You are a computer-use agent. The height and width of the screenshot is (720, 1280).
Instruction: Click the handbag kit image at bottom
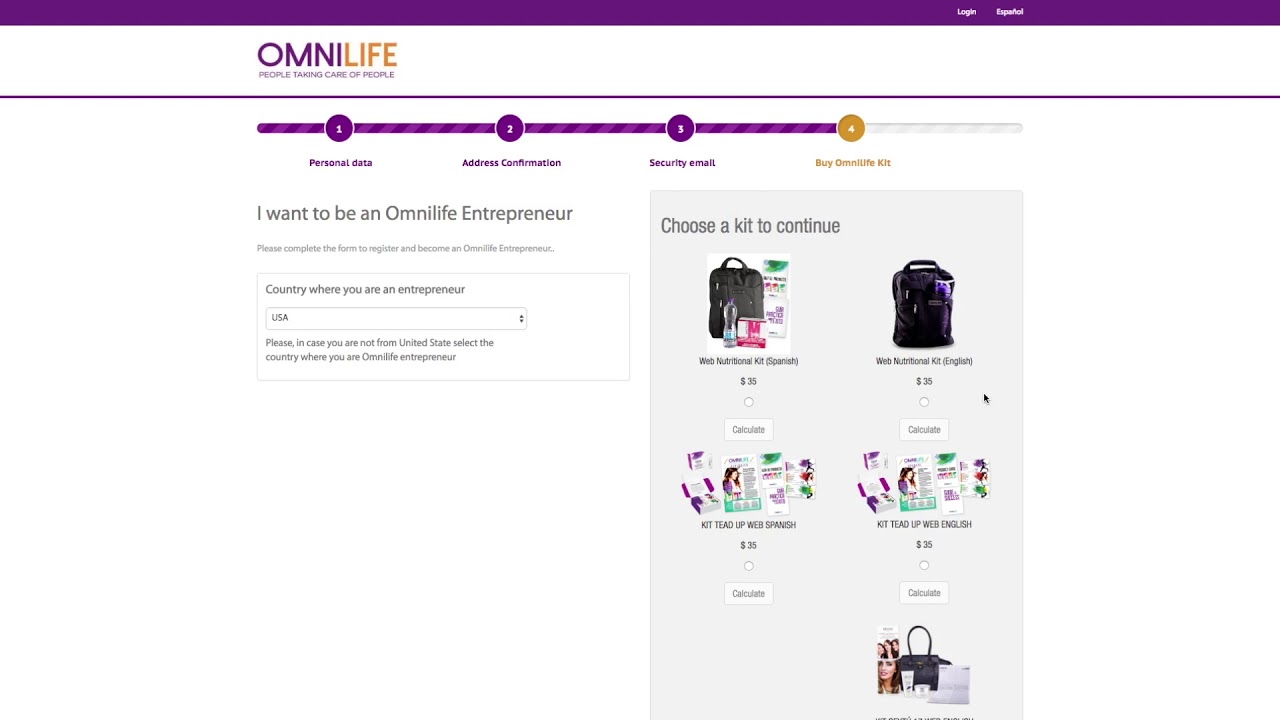pyautogui.click(x=924, y=665)
